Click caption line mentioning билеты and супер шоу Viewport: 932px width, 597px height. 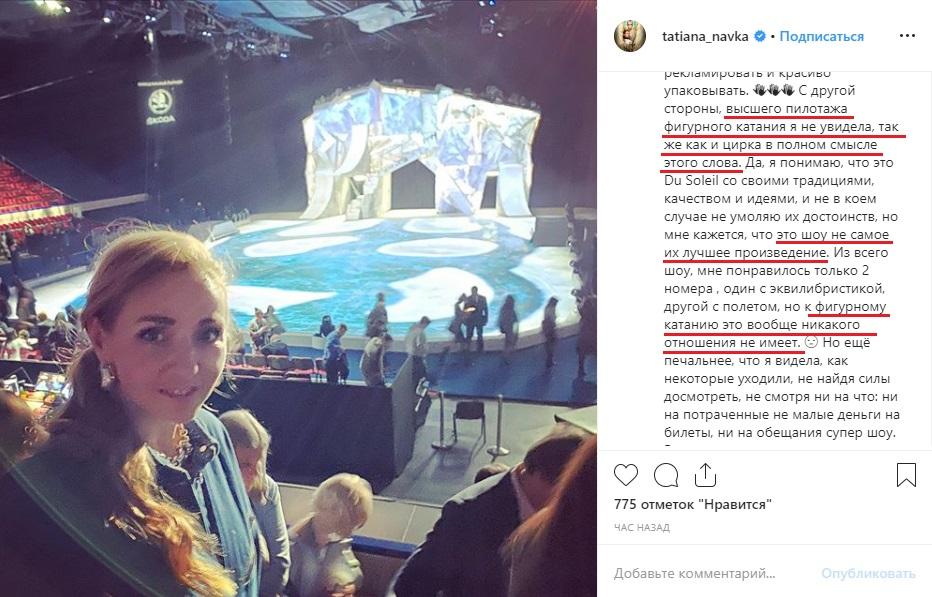[780, 433]
